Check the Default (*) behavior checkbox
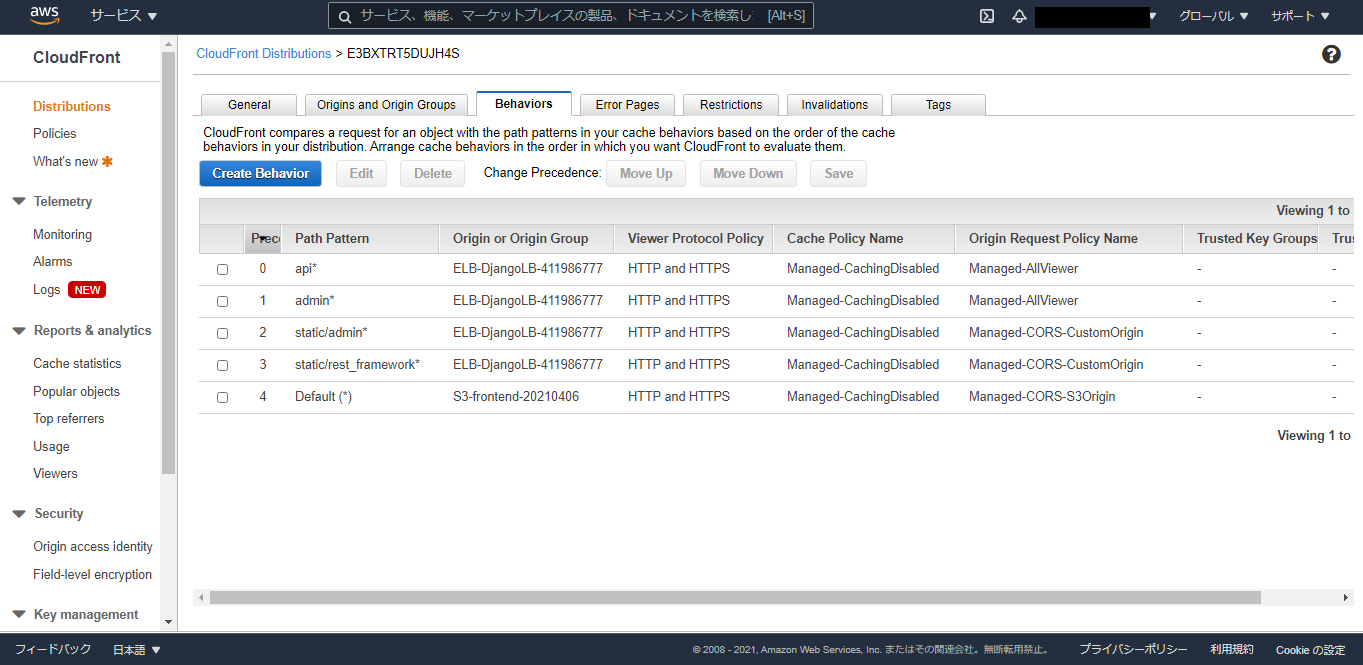Image resolution: width=1363 pixels, height=665 pixels. (222, 397)
